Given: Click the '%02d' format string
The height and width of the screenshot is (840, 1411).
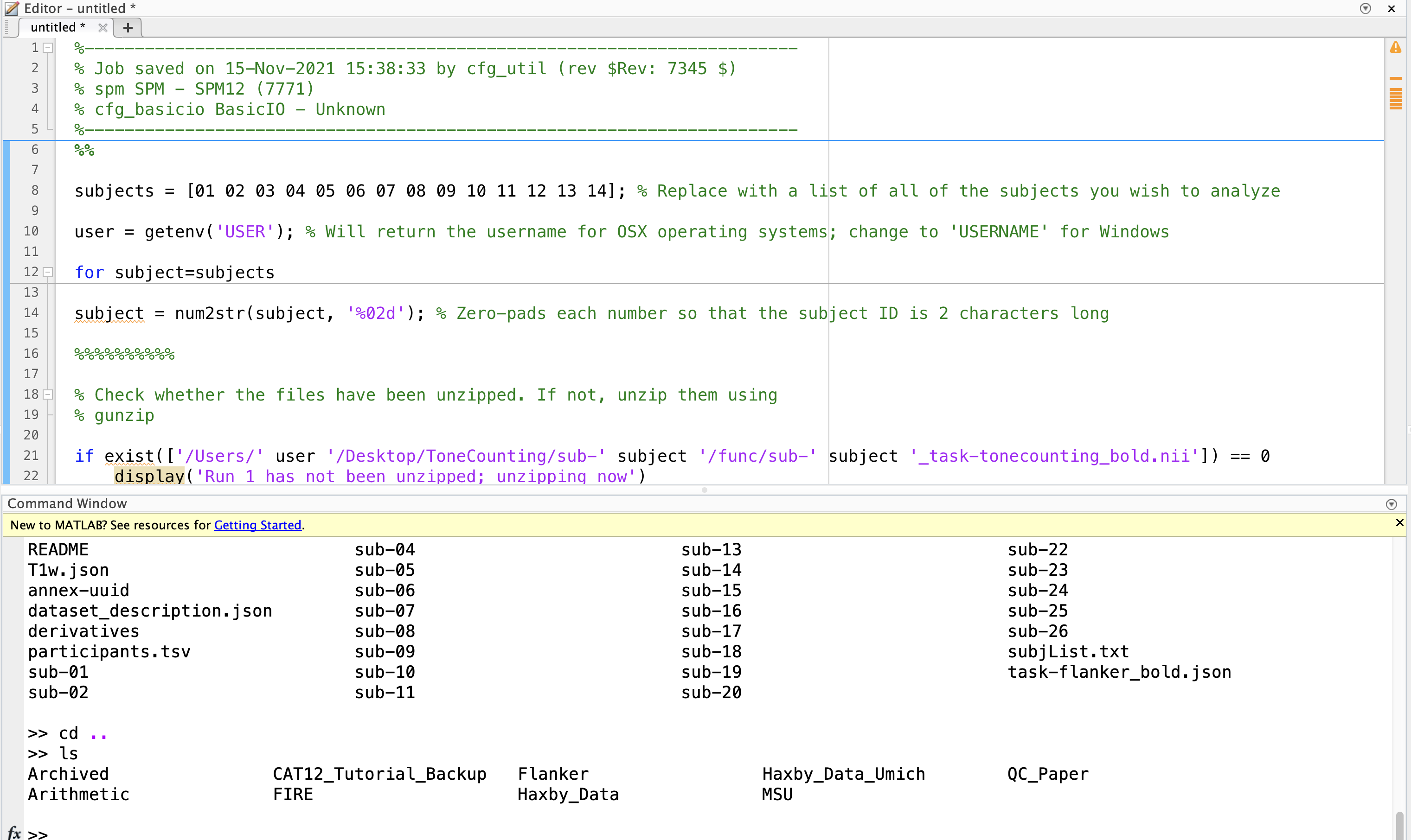Looking at the screenshot, I should coord(375,313).
